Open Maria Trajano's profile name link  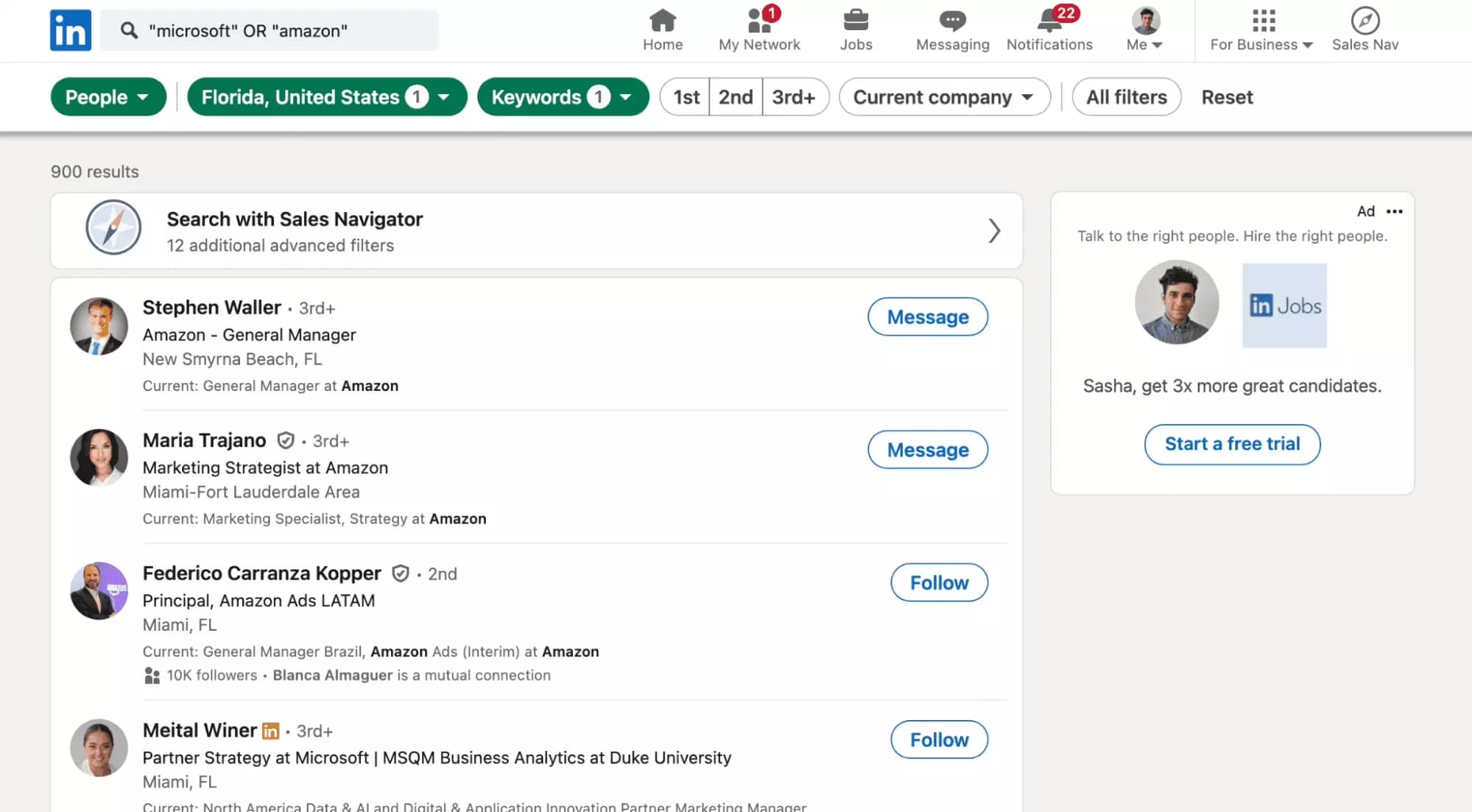(x=204, y=440)
